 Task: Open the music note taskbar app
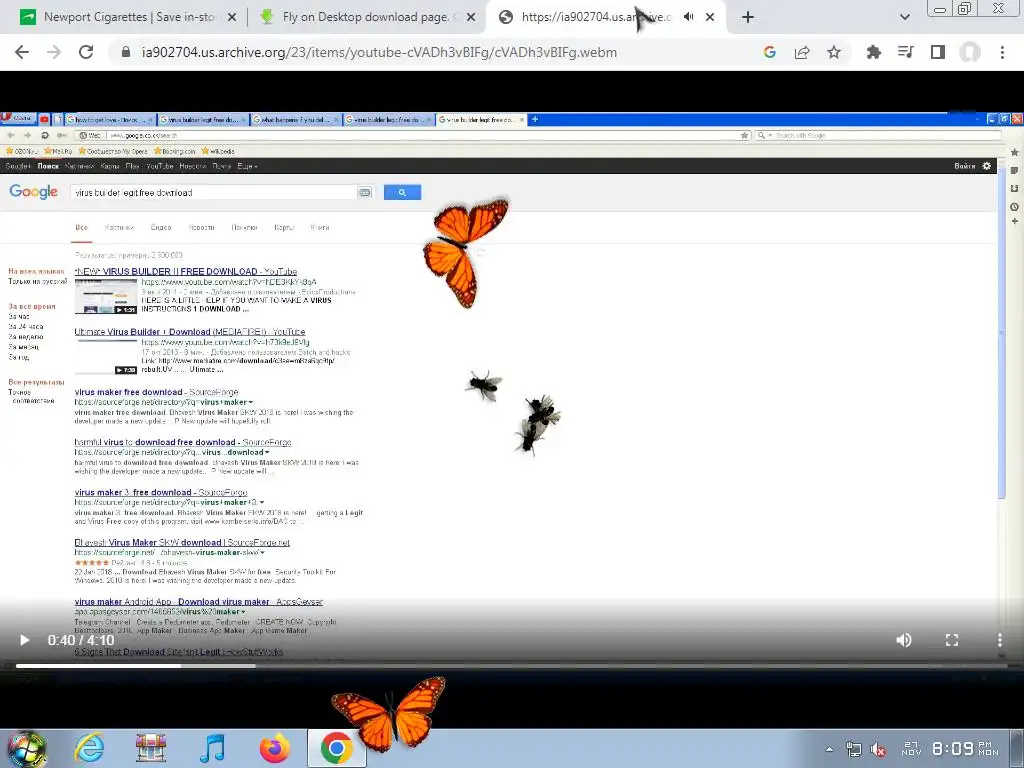[x=212, y=748]
